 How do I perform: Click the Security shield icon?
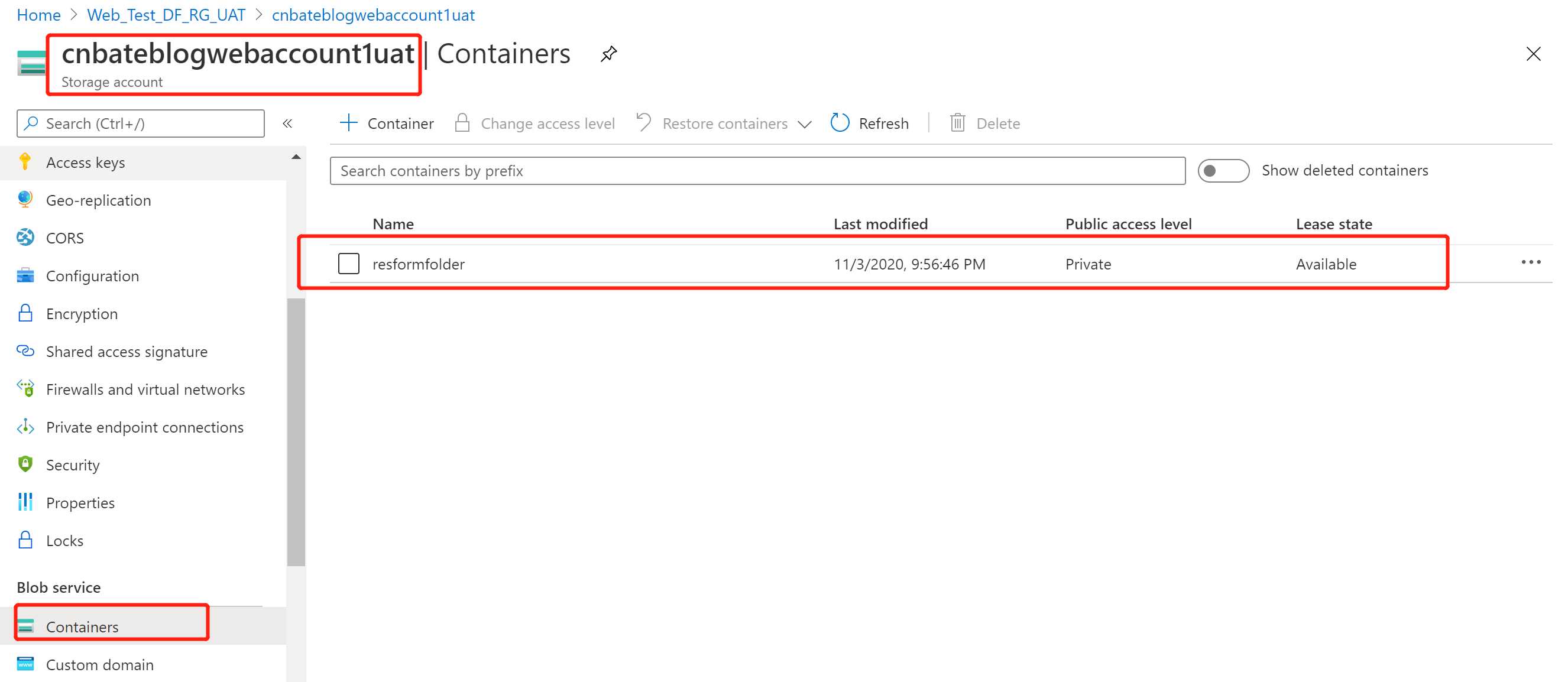25,464
